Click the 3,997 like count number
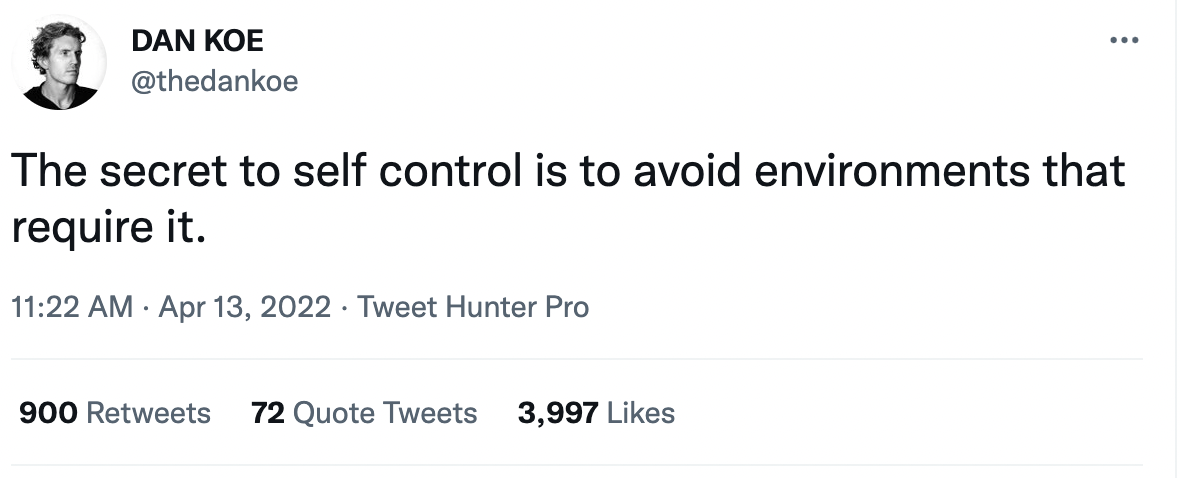Viewport: 1180px width, 478px height. point(558,412)
